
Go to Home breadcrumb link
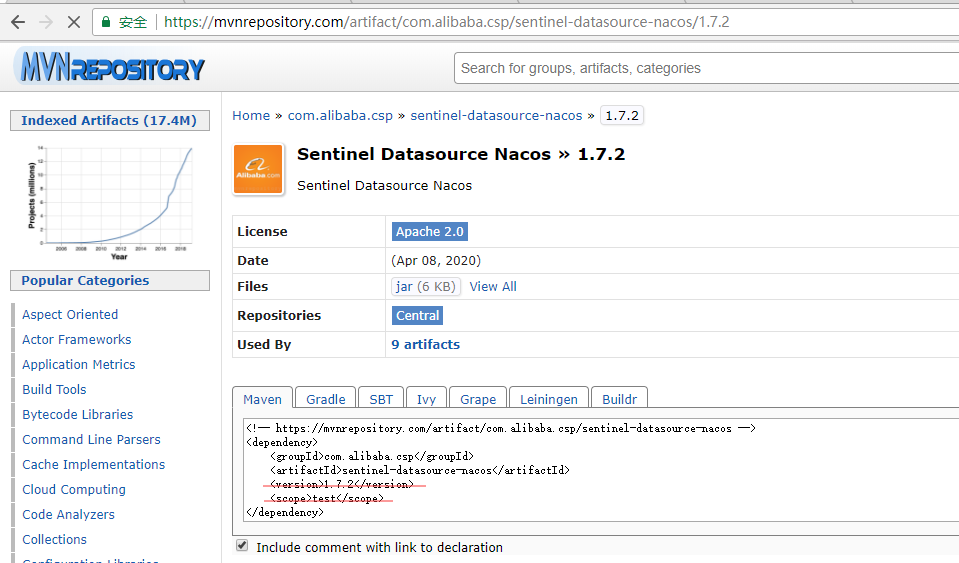251,116
